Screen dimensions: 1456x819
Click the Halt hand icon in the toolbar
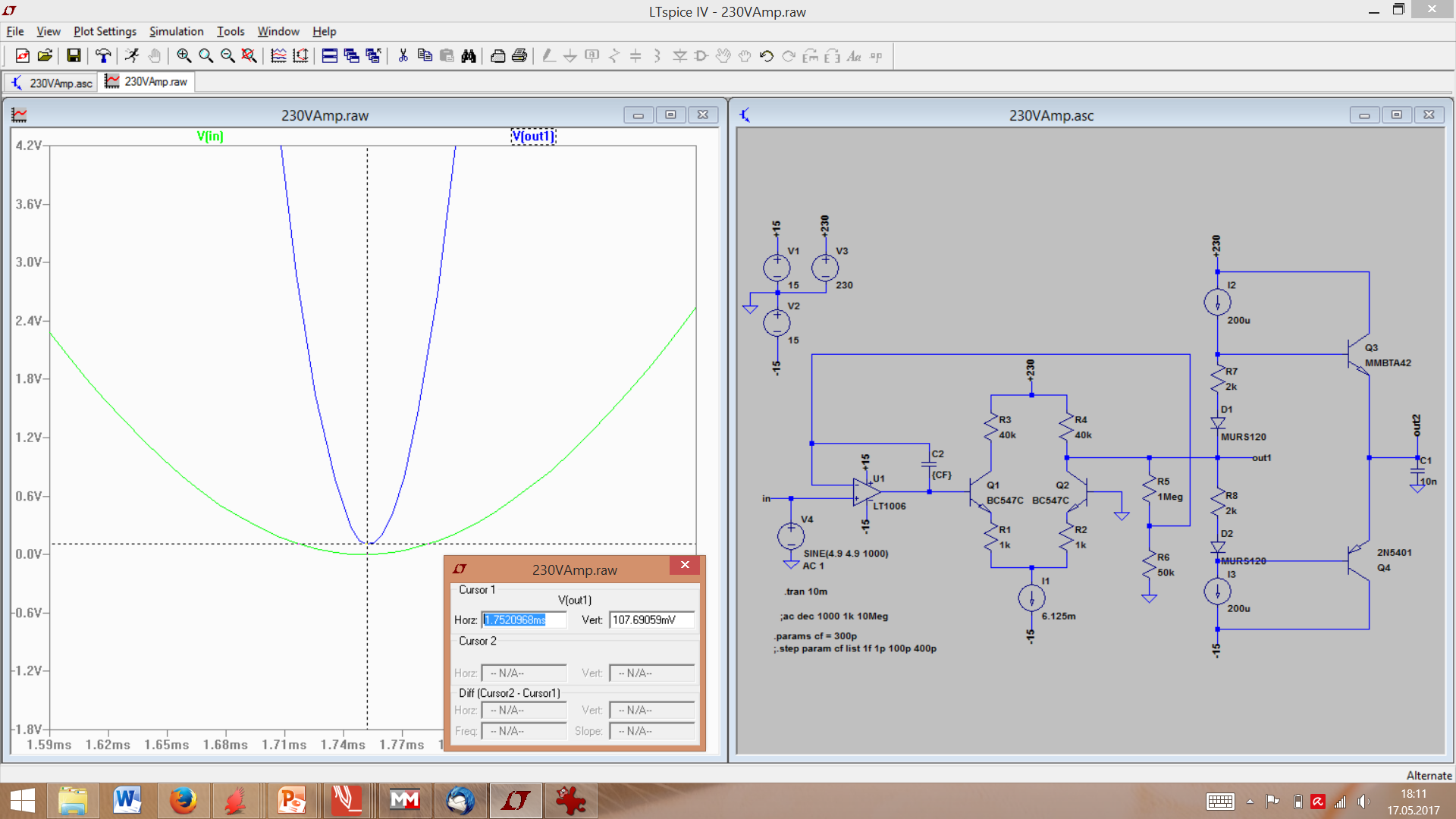tap(155, 55)
